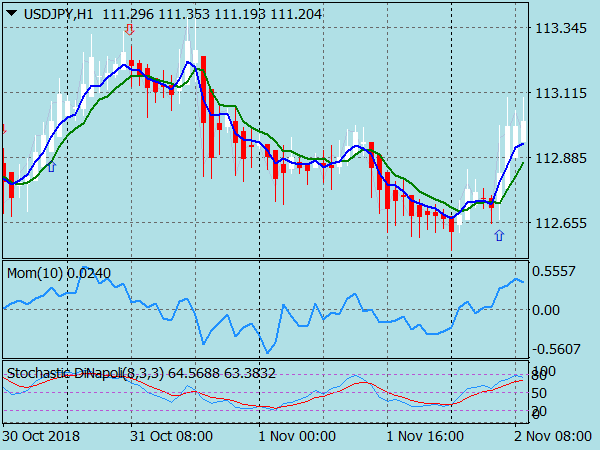Image resolution: width=600 pixels, height=450 pixels.
Task: Click the momentum zero level label 0.00
Action: 546,310
